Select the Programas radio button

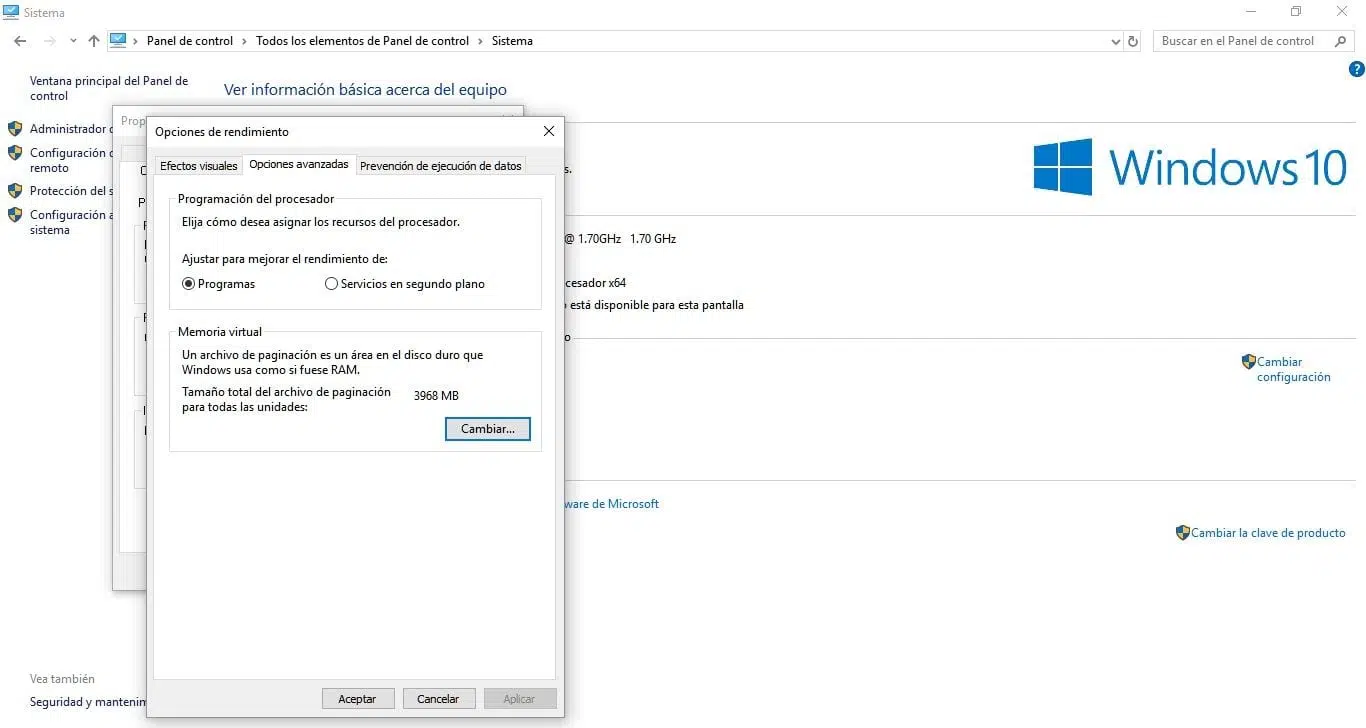[188, 284]
